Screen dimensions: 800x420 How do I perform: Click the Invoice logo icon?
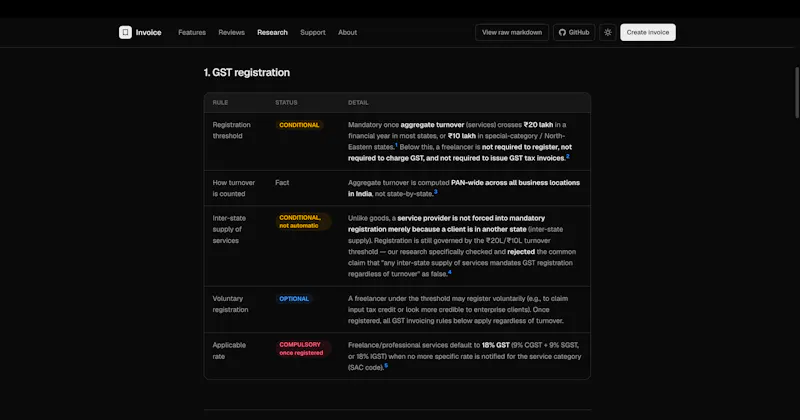click(x=126, y=32)
